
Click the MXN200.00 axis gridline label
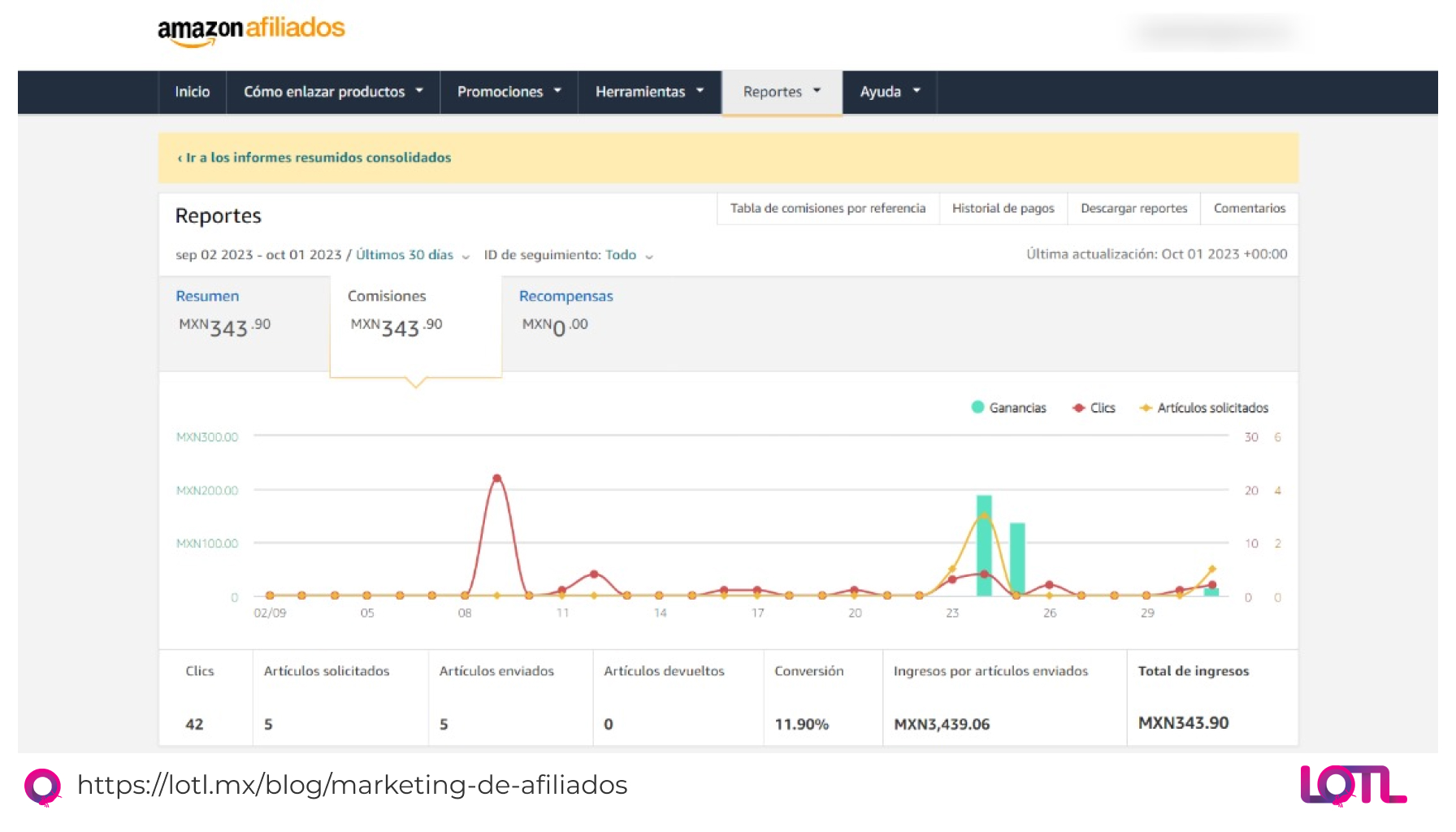(x=207, y=490)
